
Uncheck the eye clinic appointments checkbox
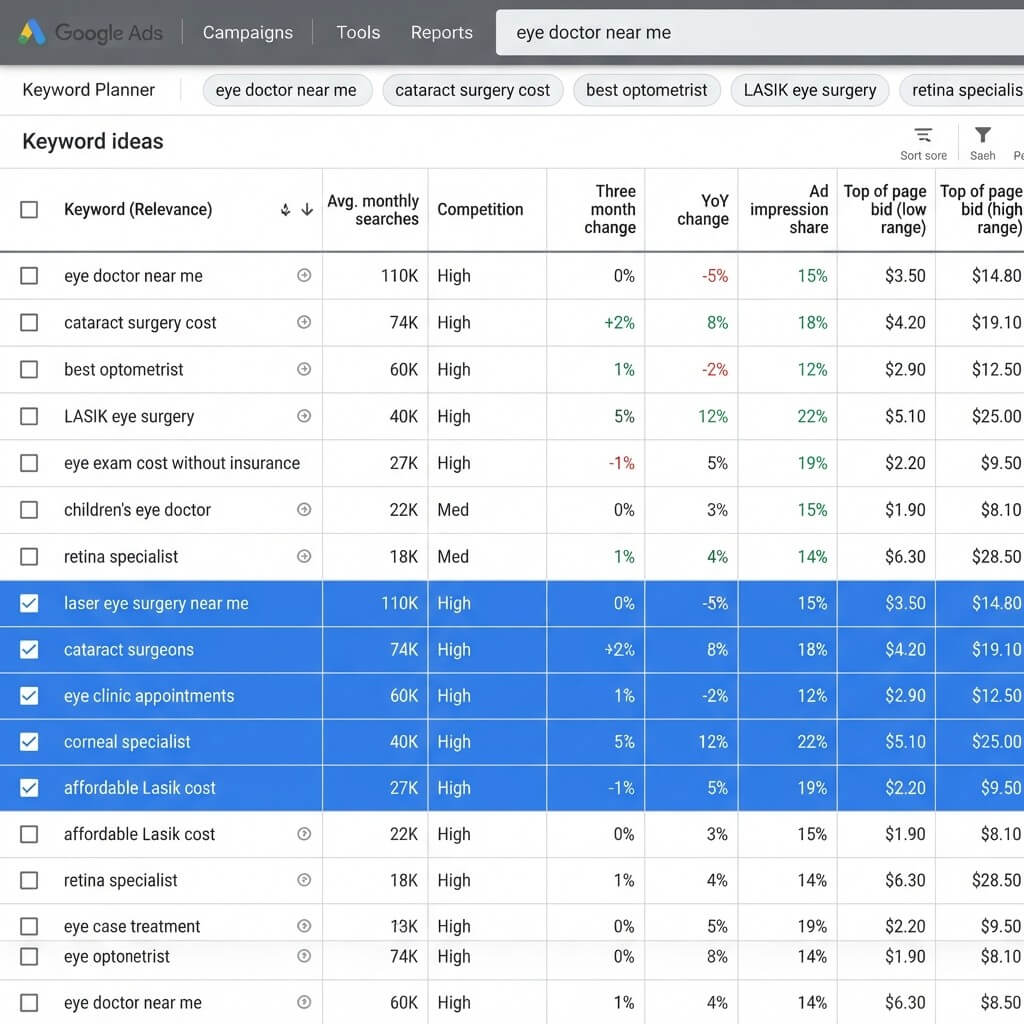29,696
